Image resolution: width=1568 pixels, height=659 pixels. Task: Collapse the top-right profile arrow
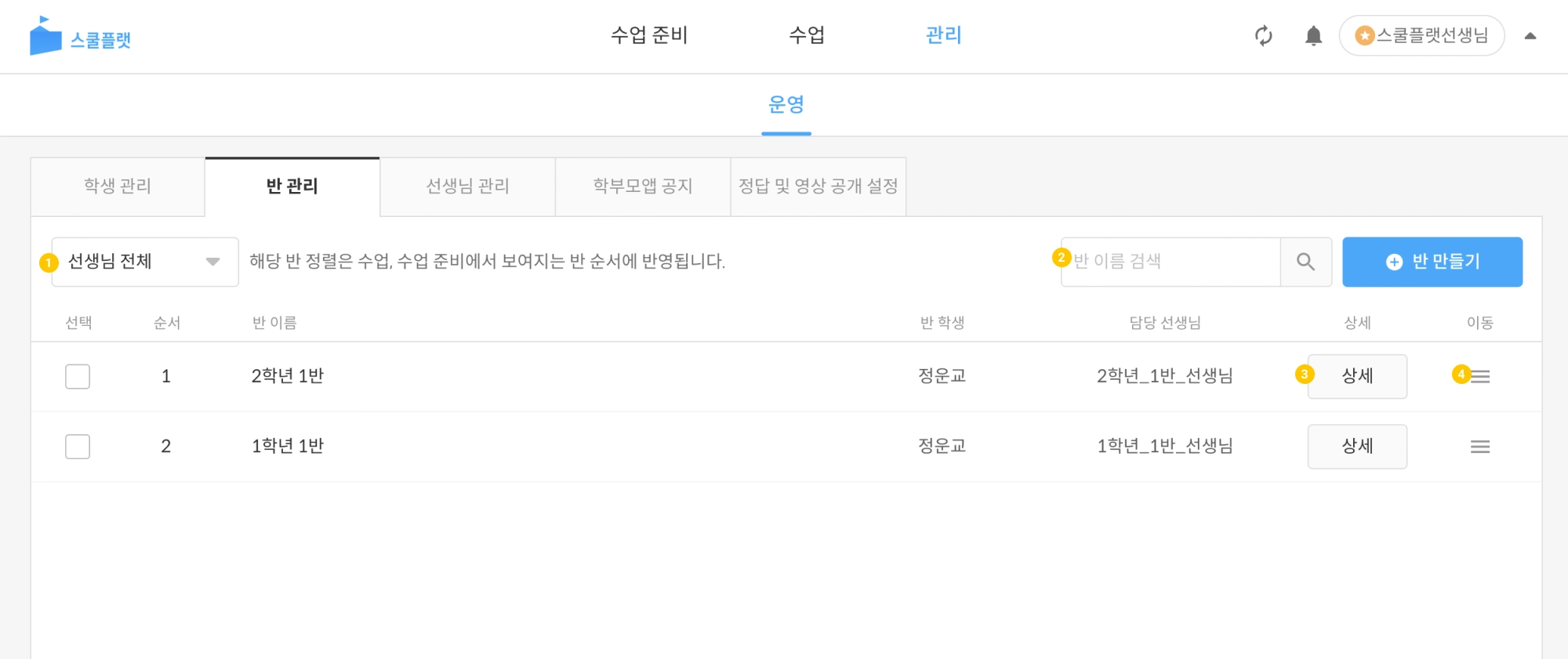(1530, 36)
